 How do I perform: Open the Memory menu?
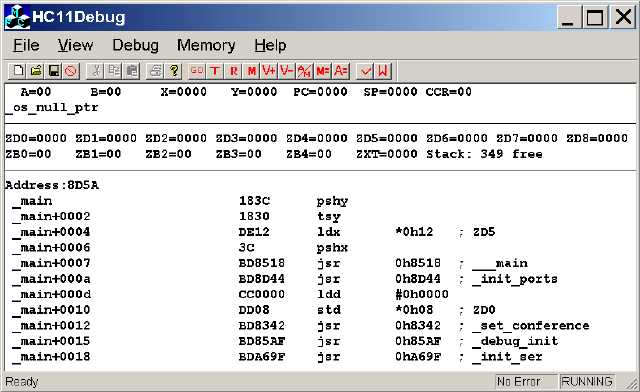(x=206, y=45)
